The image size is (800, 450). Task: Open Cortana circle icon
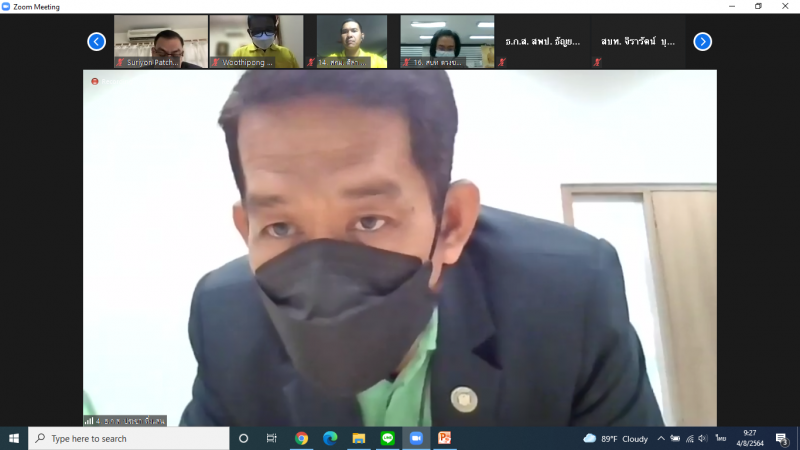pyautogui.click(x=243, y=438)
